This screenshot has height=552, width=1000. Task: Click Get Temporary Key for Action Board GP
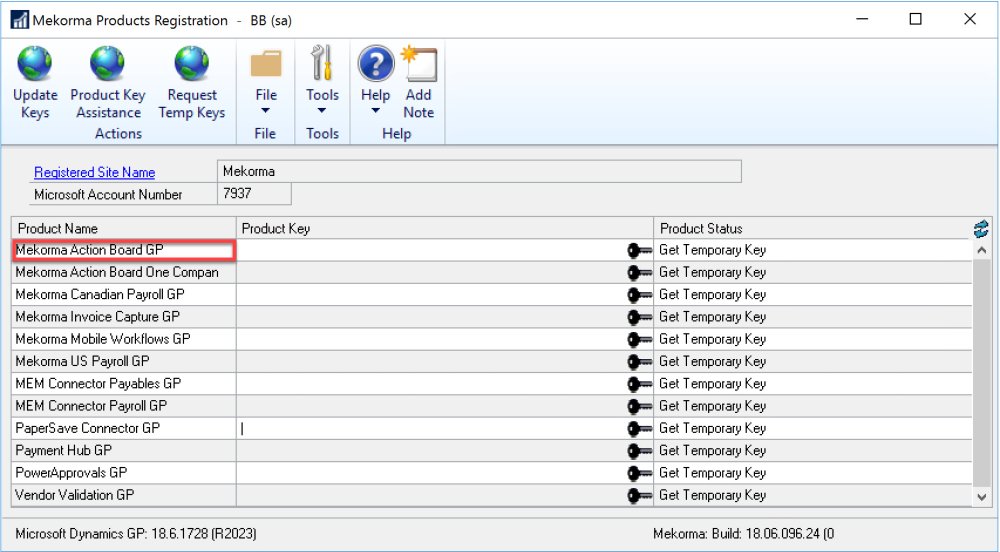(712, 250)
